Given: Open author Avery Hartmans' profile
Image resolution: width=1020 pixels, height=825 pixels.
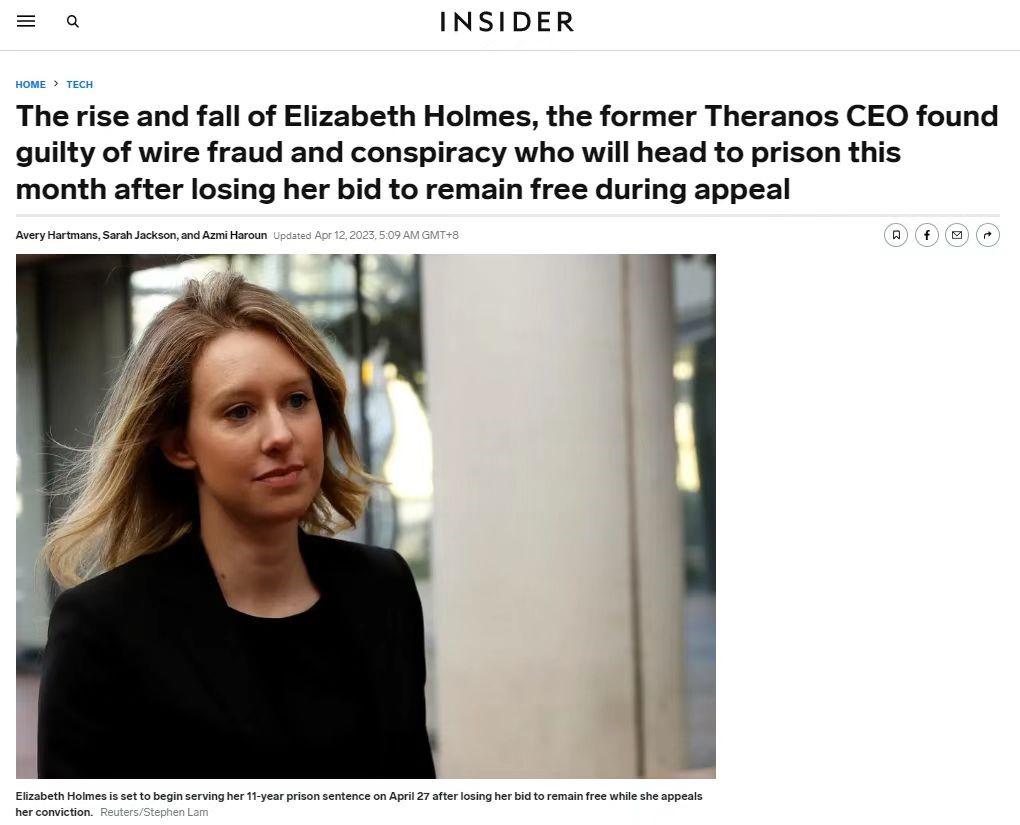Looking at the screenshot, I should (56, 235).
